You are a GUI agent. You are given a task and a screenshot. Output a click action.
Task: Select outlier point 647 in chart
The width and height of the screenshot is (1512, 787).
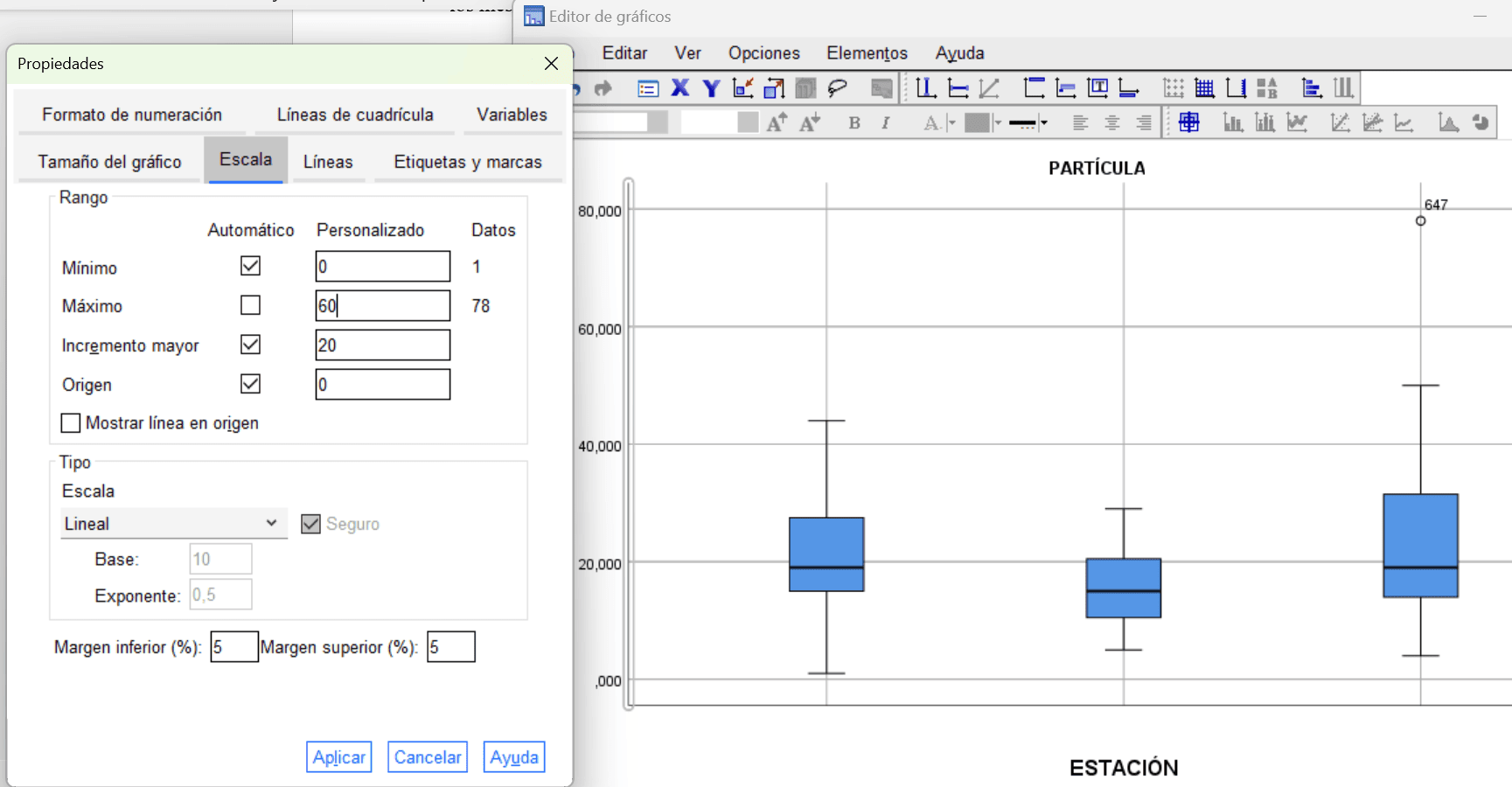[x=1420, y=221]
